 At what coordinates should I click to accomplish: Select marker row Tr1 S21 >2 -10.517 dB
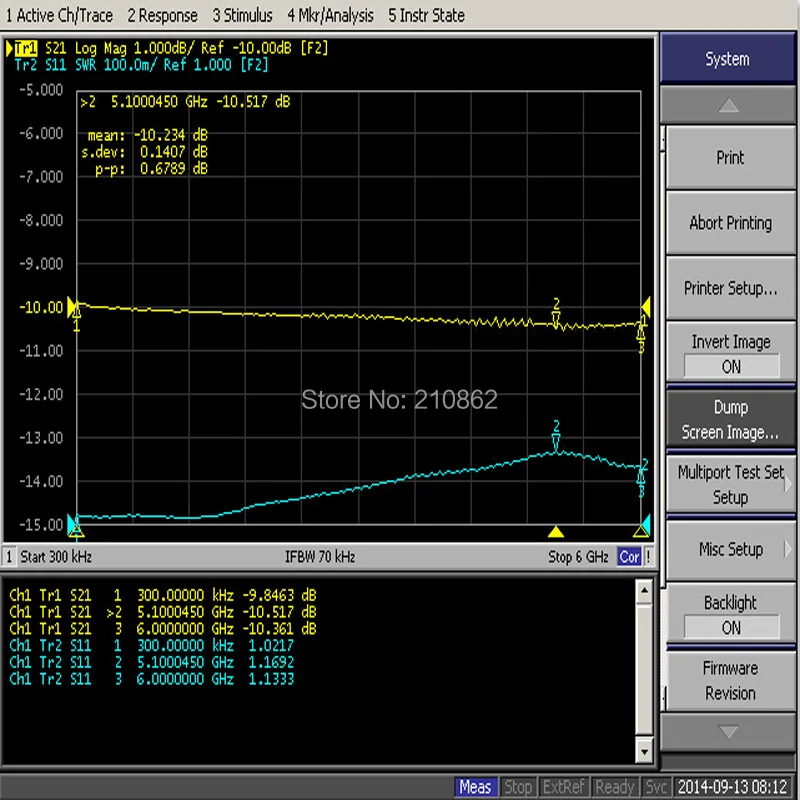point(163,612)
